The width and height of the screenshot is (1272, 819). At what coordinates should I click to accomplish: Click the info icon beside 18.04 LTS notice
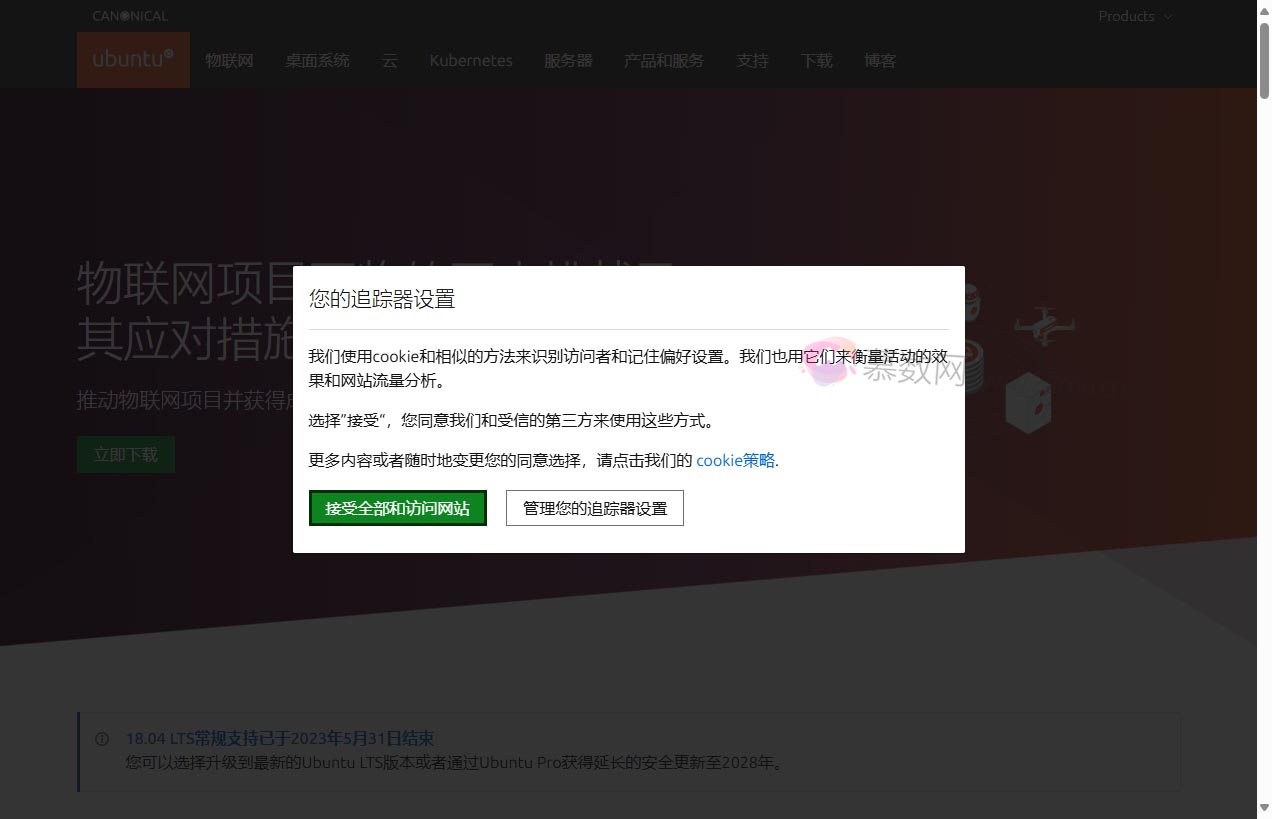point(102,739)
